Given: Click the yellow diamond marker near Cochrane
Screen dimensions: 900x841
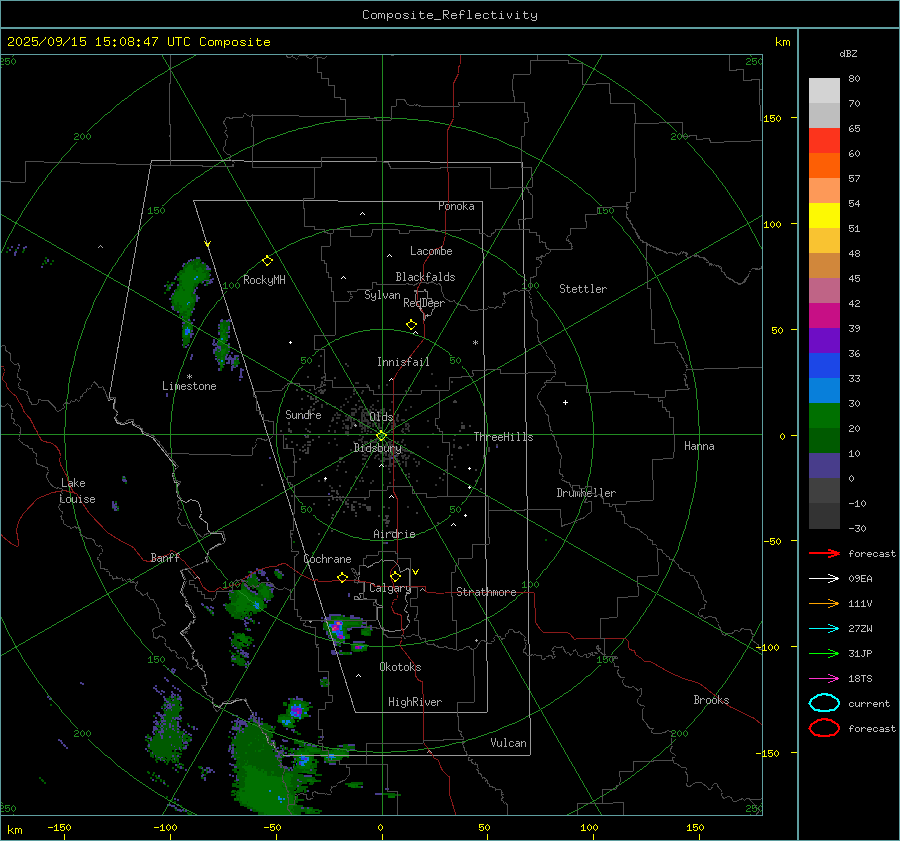Looking at the screenshot, I should [x=342, y=577].
